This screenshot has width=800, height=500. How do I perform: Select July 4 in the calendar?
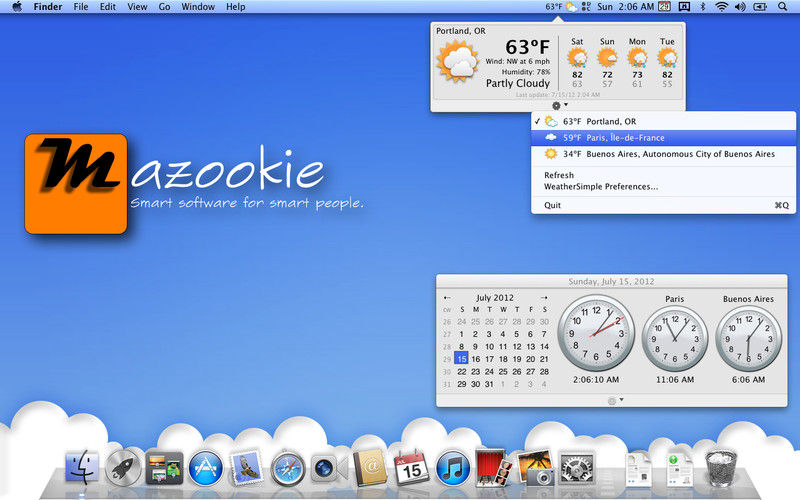click(x=503, y=334)
